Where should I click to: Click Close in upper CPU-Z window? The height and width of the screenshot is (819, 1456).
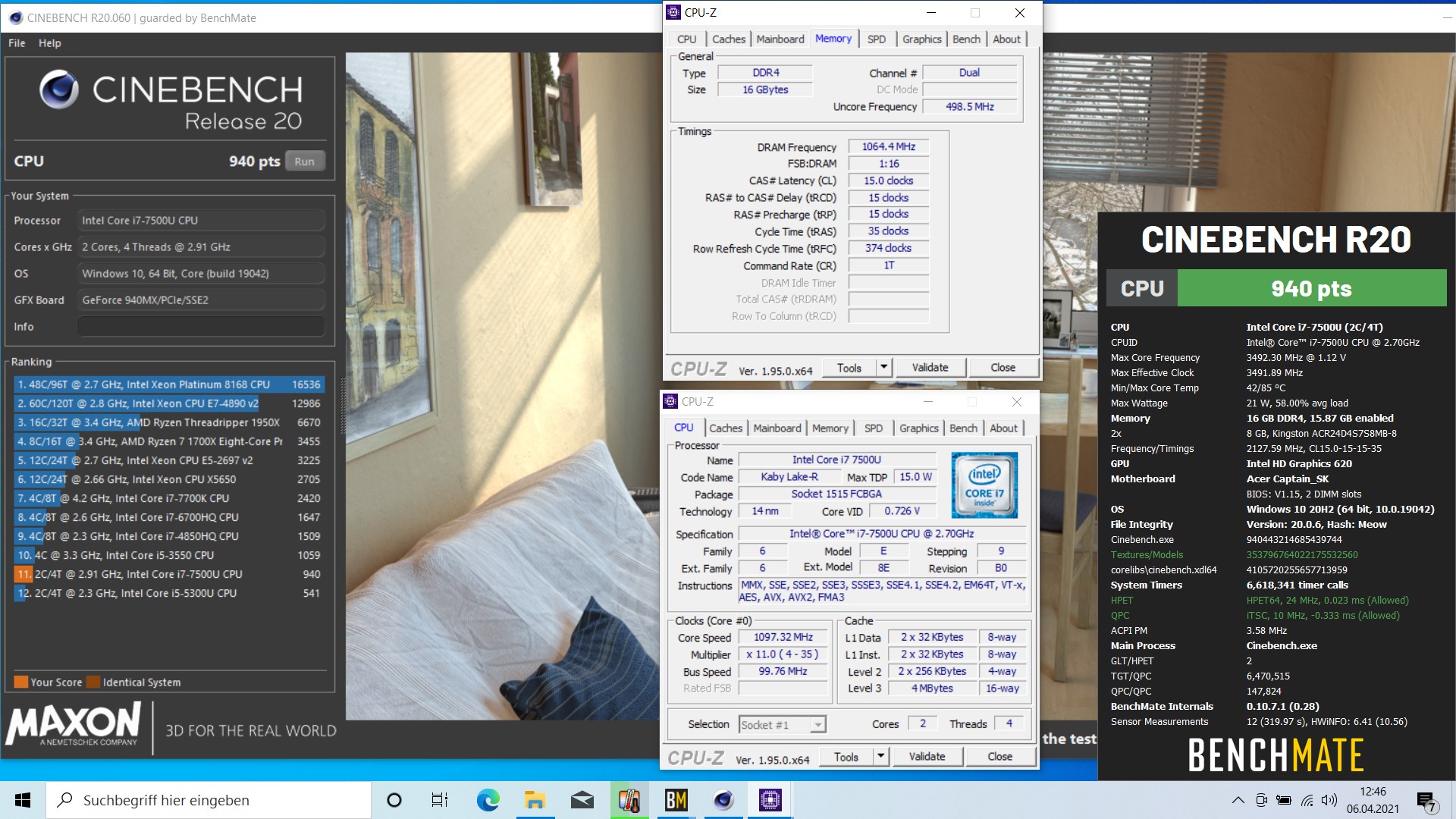pos(1003,368)
